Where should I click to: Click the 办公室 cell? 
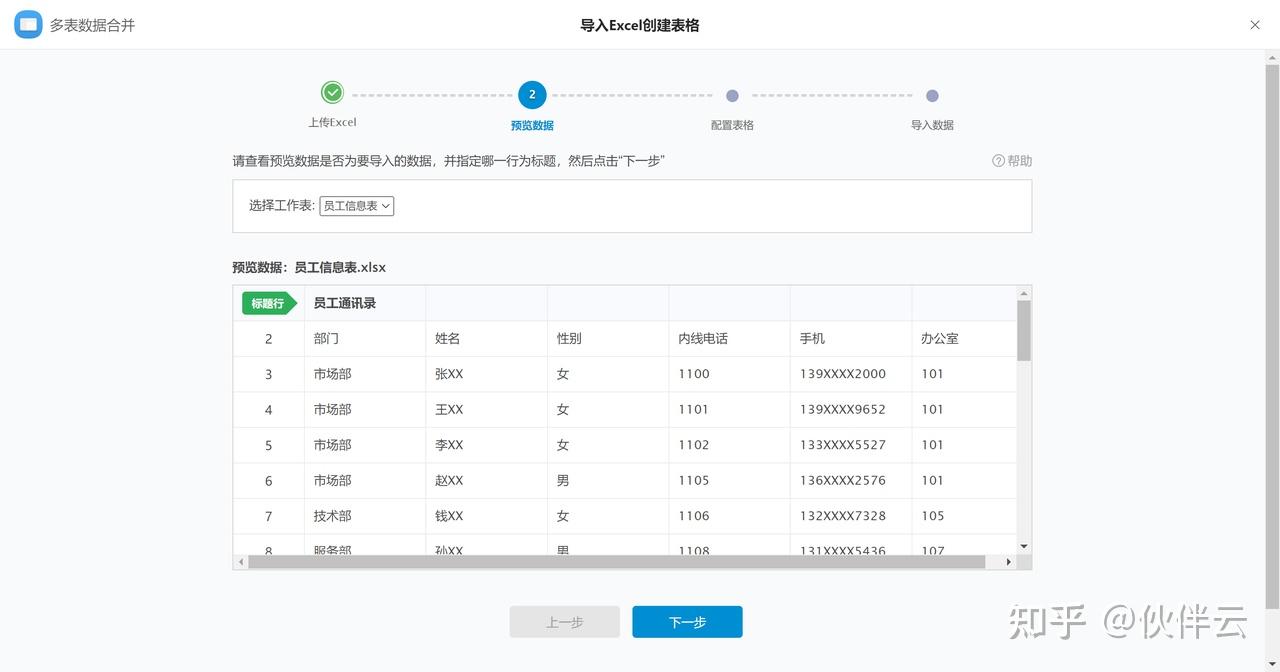[x=964, y=339]
